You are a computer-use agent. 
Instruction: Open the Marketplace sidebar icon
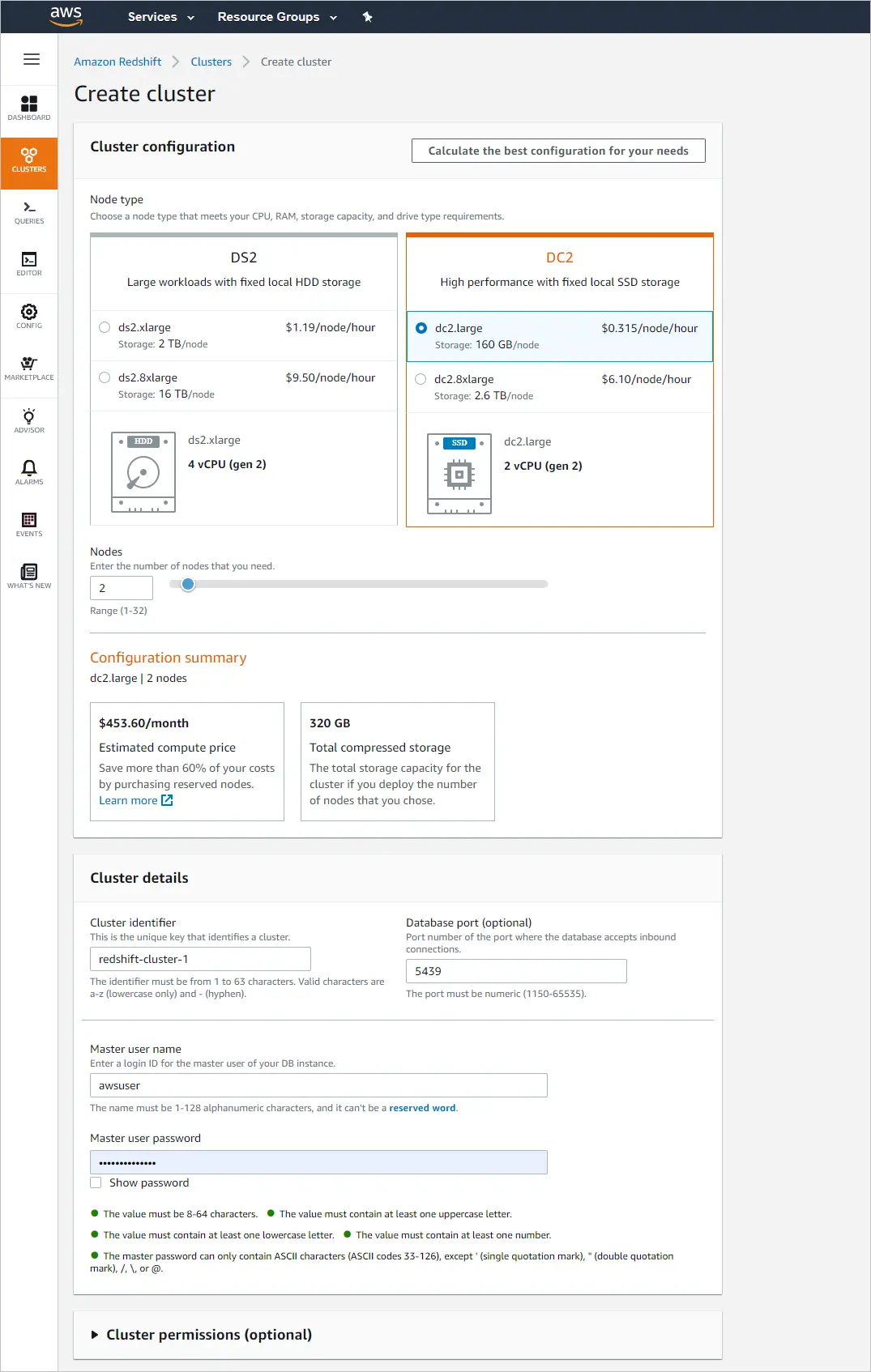tap(29, 368)
